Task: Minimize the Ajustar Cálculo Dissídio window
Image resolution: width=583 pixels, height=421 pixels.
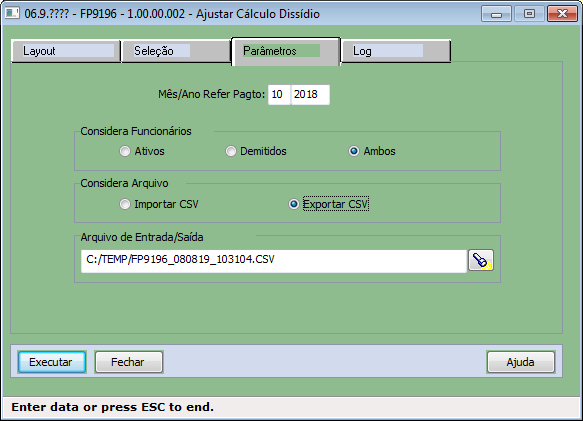Action: pos(496,14)
